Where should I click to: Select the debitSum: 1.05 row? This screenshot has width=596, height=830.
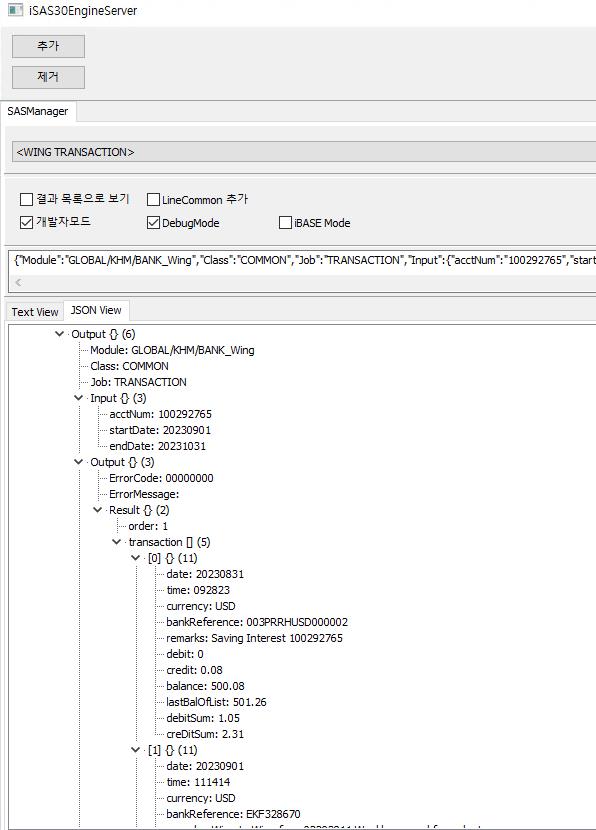pos(203,718)
